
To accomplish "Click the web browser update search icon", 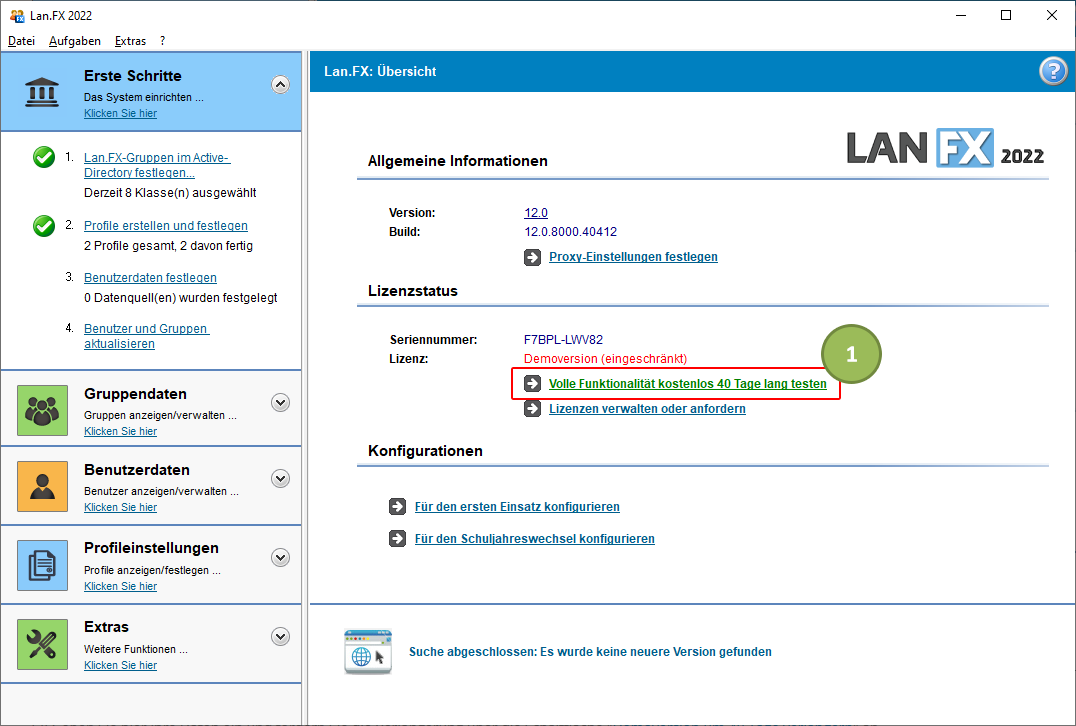I will (368, 652).
